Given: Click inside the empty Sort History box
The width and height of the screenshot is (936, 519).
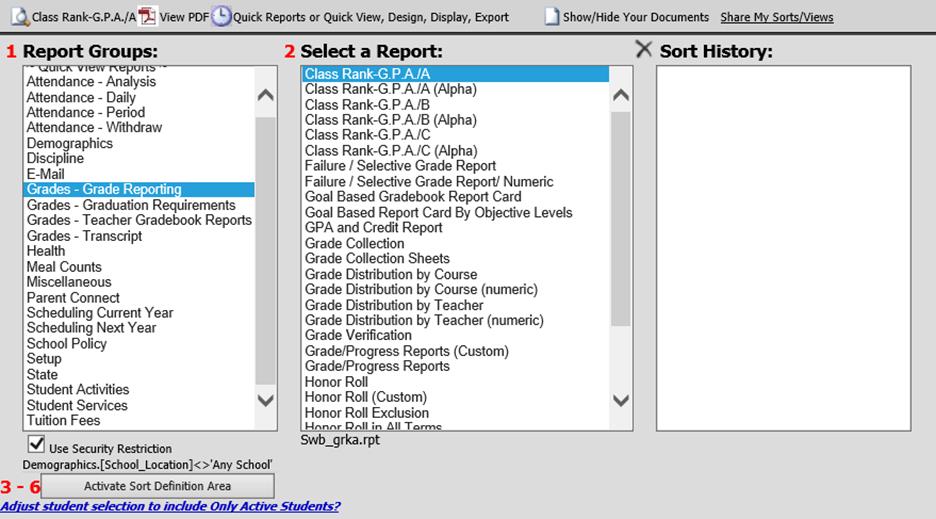Looking at the screenshot, I should tap(783, 248).
